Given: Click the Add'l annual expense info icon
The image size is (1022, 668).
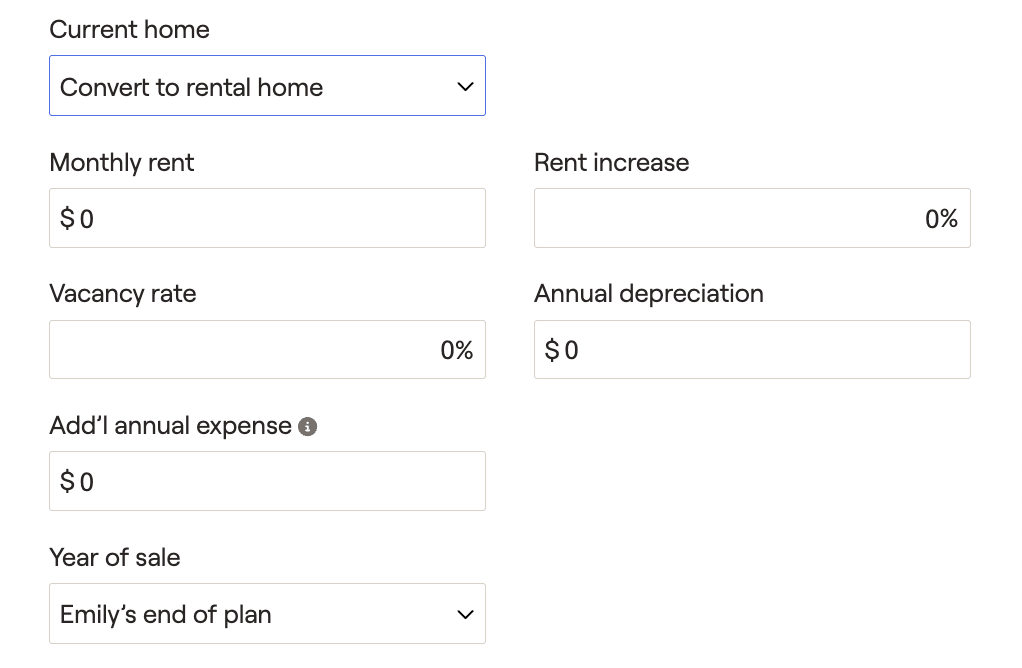Looking at the screenshot, I should point(308,427).
